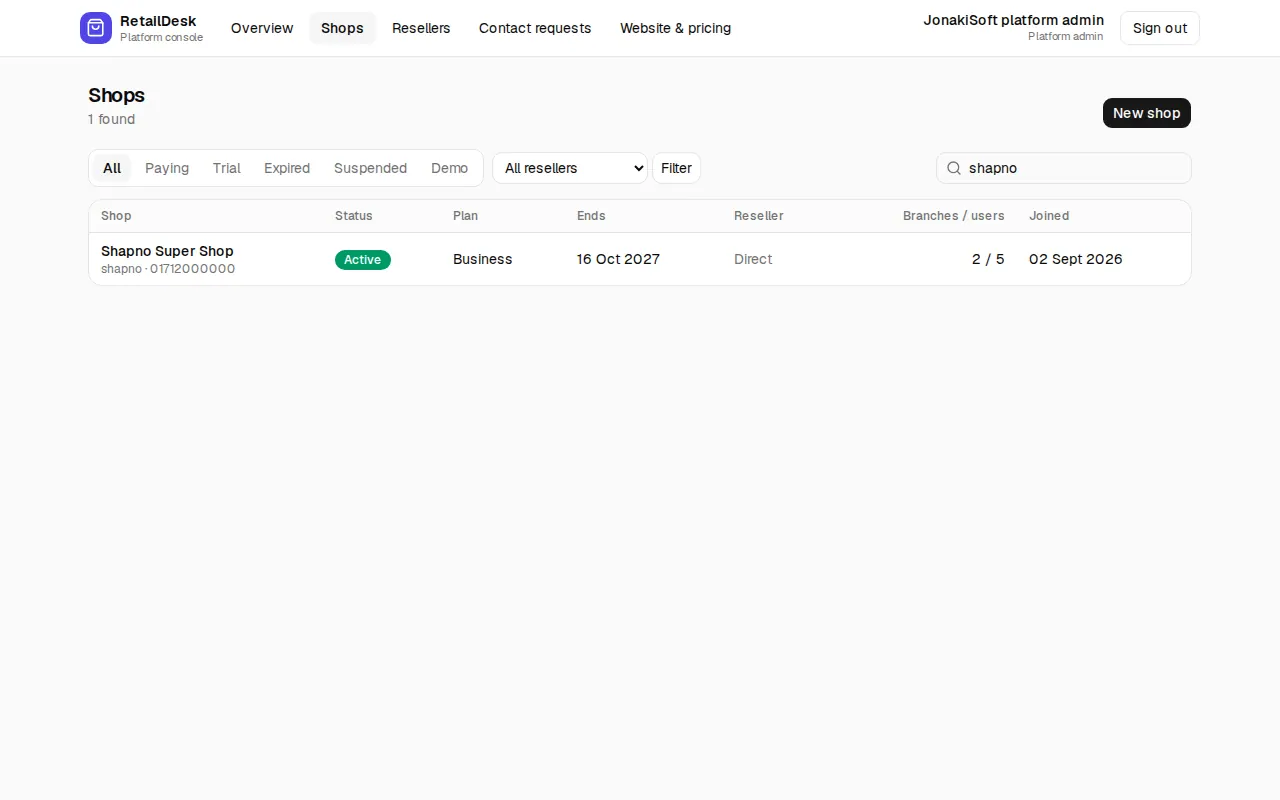Click the Reseller column header

coord(759,216)
